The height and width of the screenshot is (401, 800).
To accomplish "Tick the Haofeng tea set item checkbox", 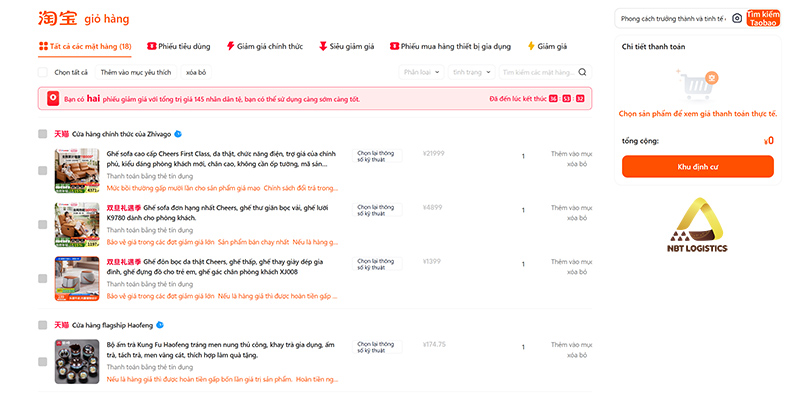I will pyautogui.click(x=43, y=362).
